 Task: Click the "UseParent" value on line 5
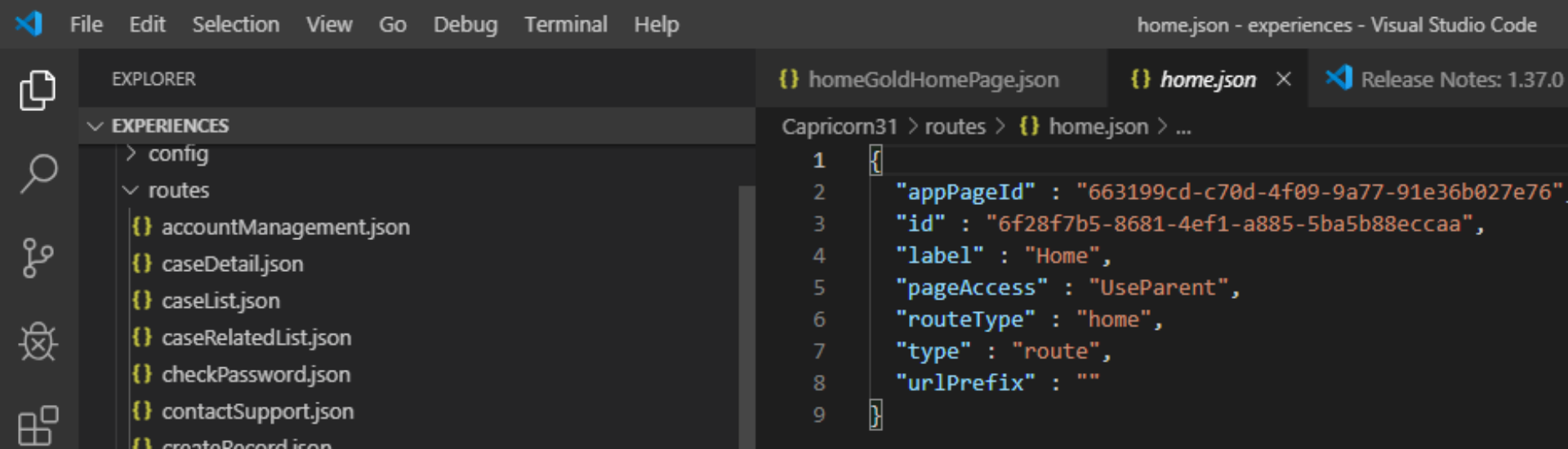pos(1158,287)
